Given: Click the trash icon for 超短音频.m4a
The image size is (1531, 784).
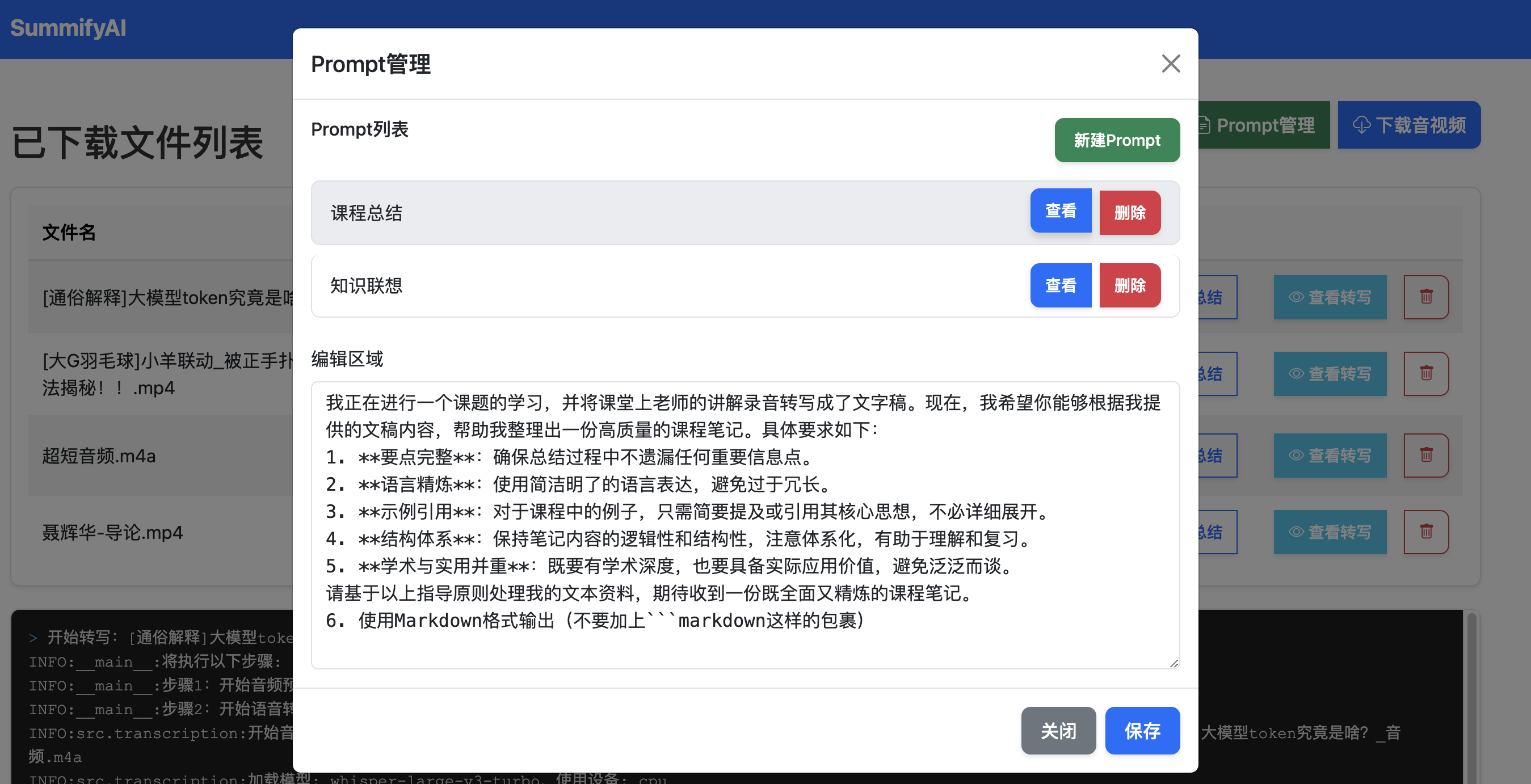Looking at the screenshot, I should [x=1426, y=456].
